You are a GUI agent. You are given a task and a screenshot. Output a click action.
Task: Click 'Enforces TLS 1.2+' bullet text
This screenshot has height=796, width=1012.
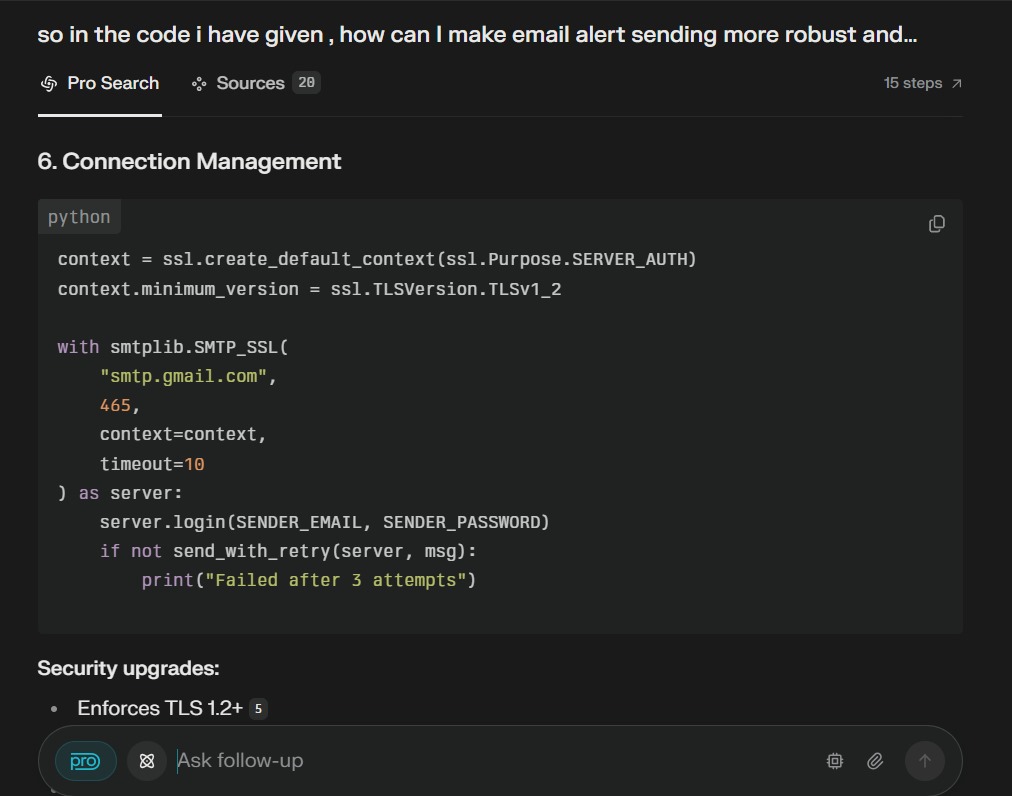159,709
